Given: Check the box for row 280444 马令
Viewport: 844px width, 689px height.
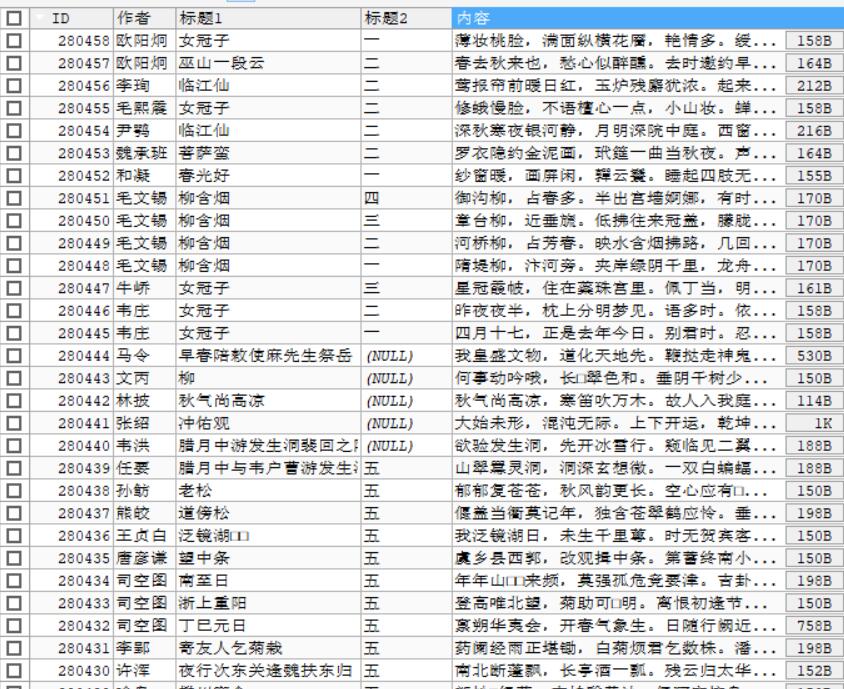Looking at the screenshot, I should [x=14, y=356].
